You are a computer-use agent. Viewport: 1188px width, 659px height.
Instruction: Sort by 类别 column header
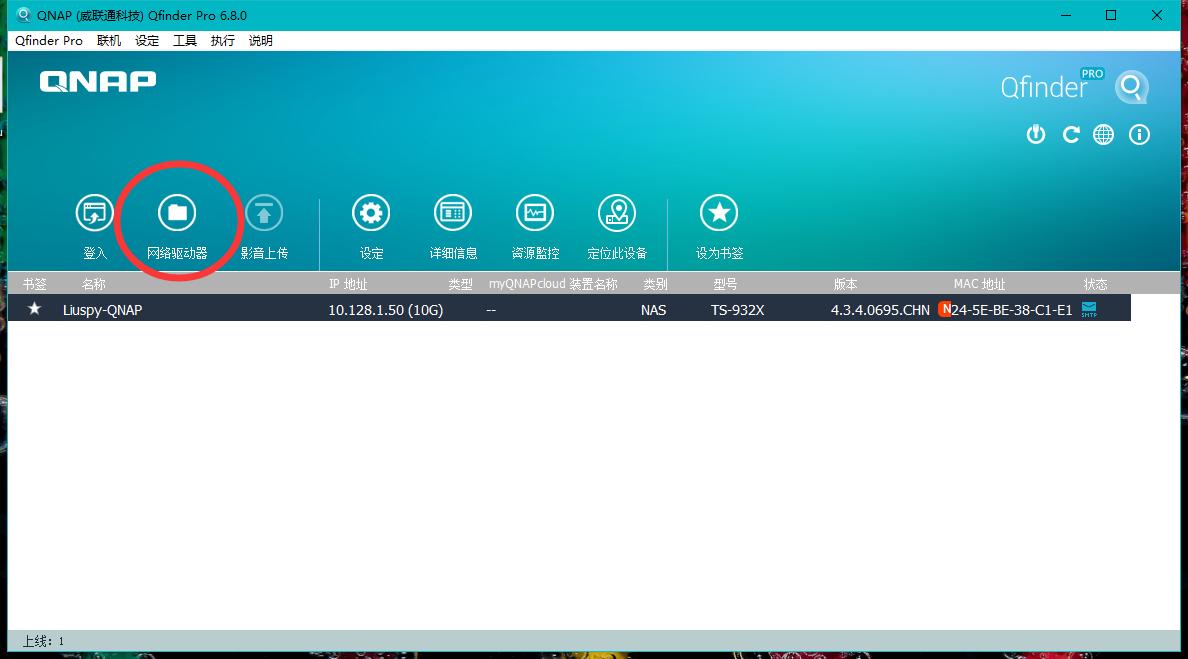(x=655, y=284)
